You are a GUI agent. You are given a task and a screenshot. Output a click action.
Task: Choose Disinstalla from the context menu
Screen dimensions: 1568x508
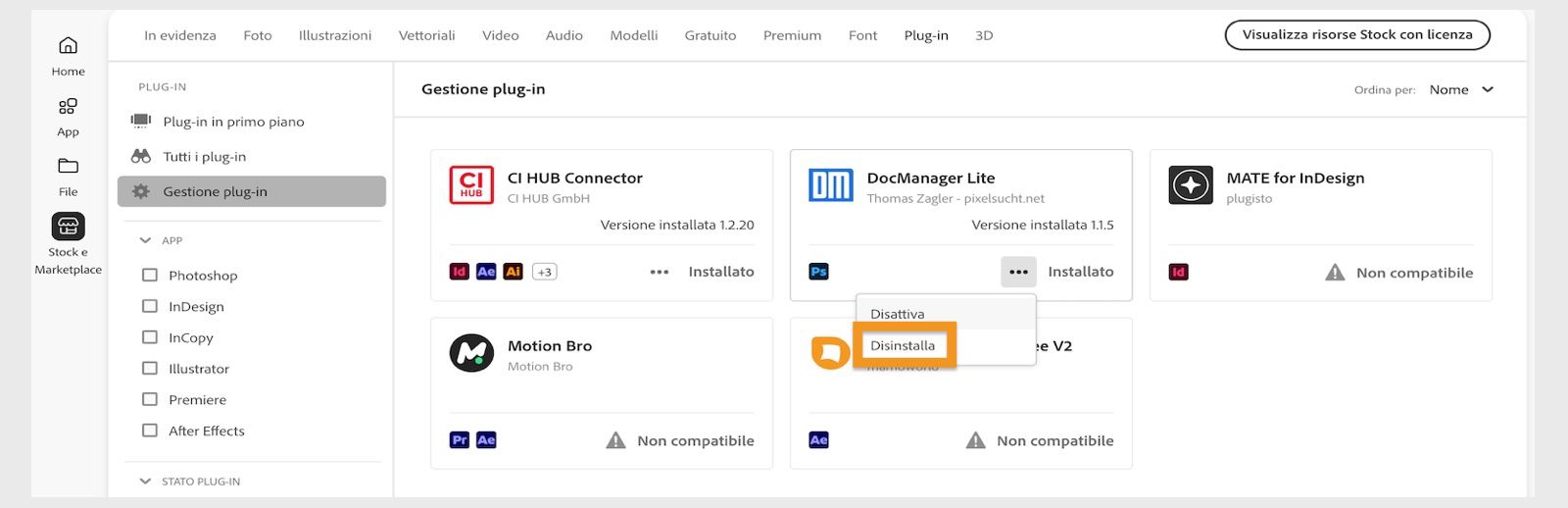point(903,345)
